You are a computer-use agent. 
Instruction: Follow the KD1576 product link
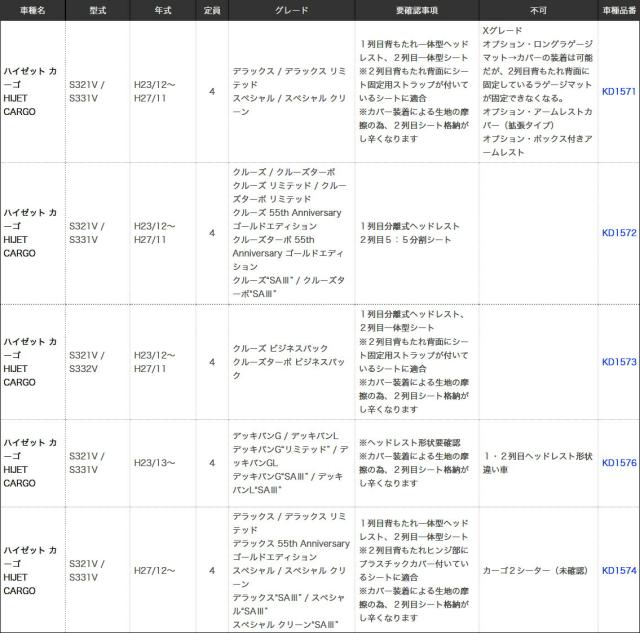tap(619, 462)
